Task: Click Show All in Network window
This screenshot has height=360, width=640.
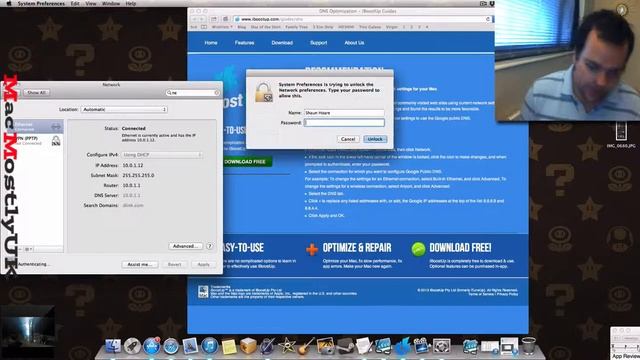Action: click(x=37, y=93)
